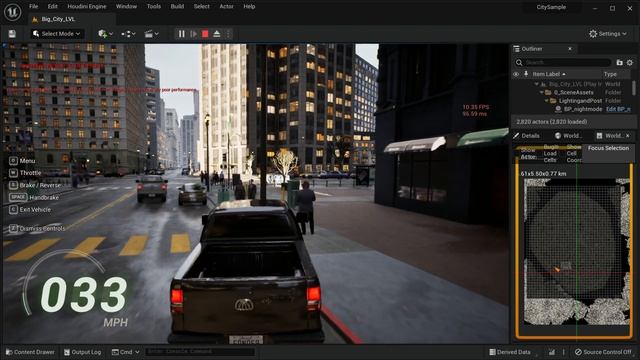The image size is (640, 360).
Task: Open the Output Log
Action: (82, 352)
